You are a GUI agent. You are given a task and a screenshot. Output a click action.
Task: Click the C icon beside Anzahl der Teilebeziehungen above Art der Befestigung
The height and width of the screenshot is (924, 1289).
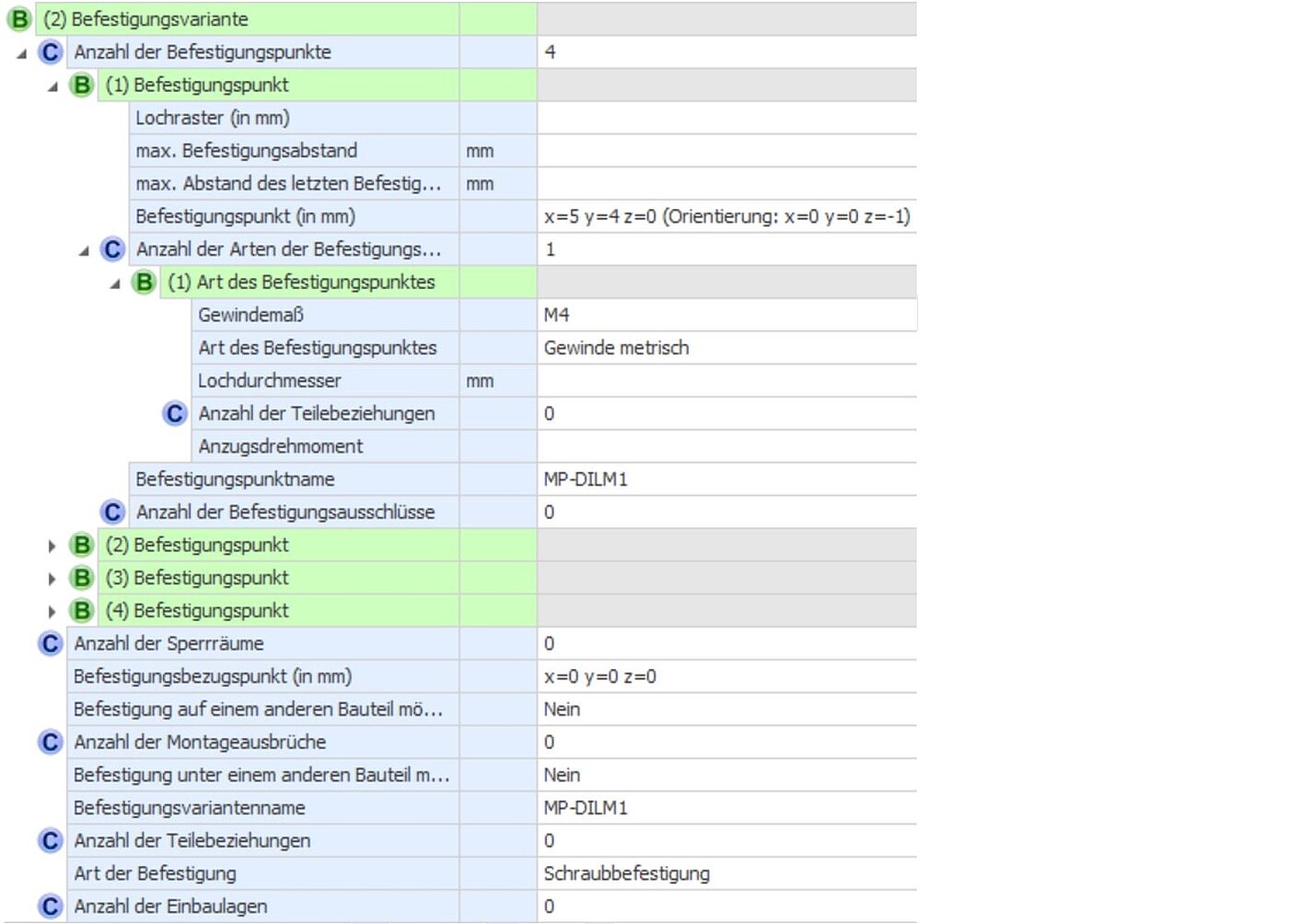pyautogui.click(x=51, y=840)
